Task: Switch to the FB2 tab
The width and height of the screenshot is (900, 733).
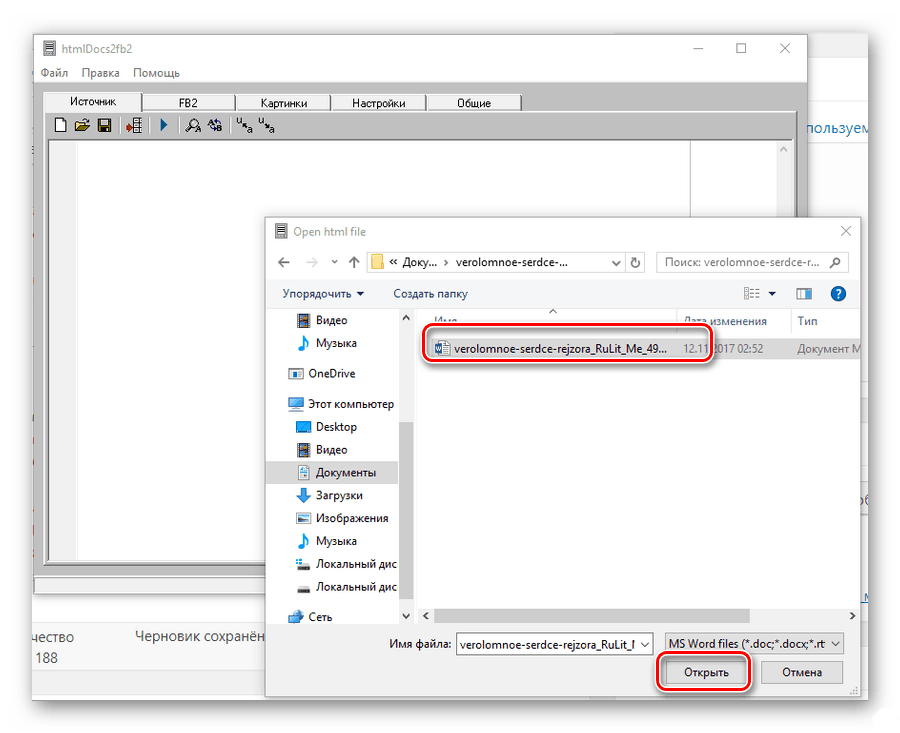Action: click(188, 103)
